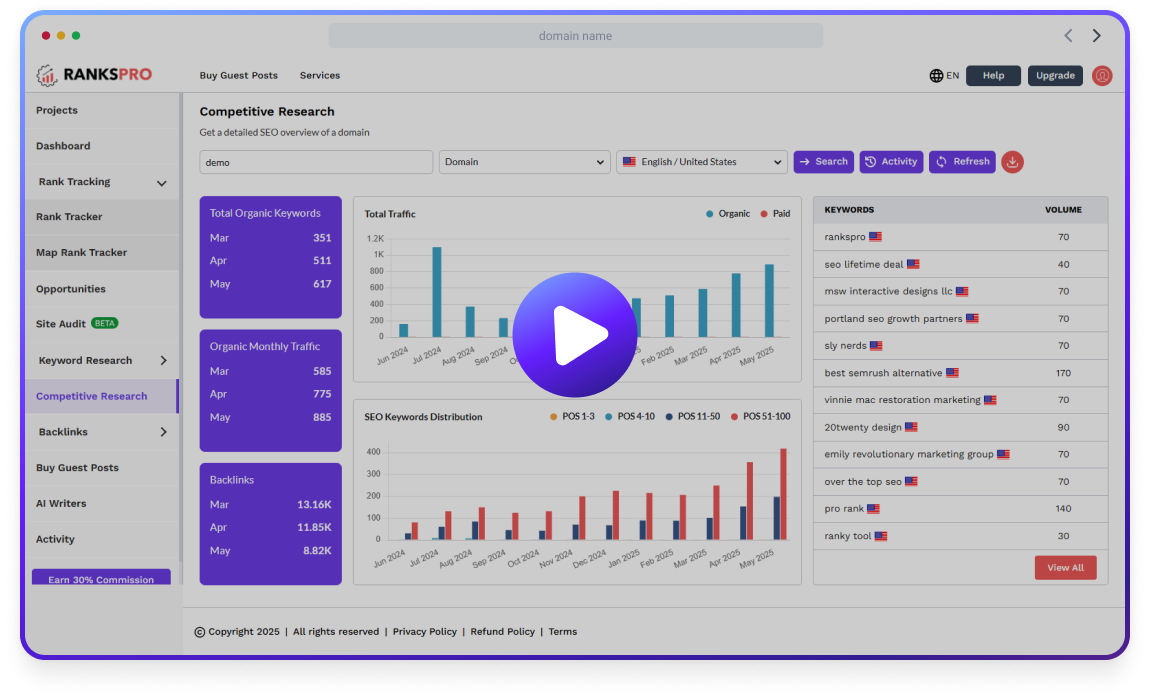This screenshot has height=700, width=1150.
Task: Click the globe EN language icon
Action: (x=943, y=76)
